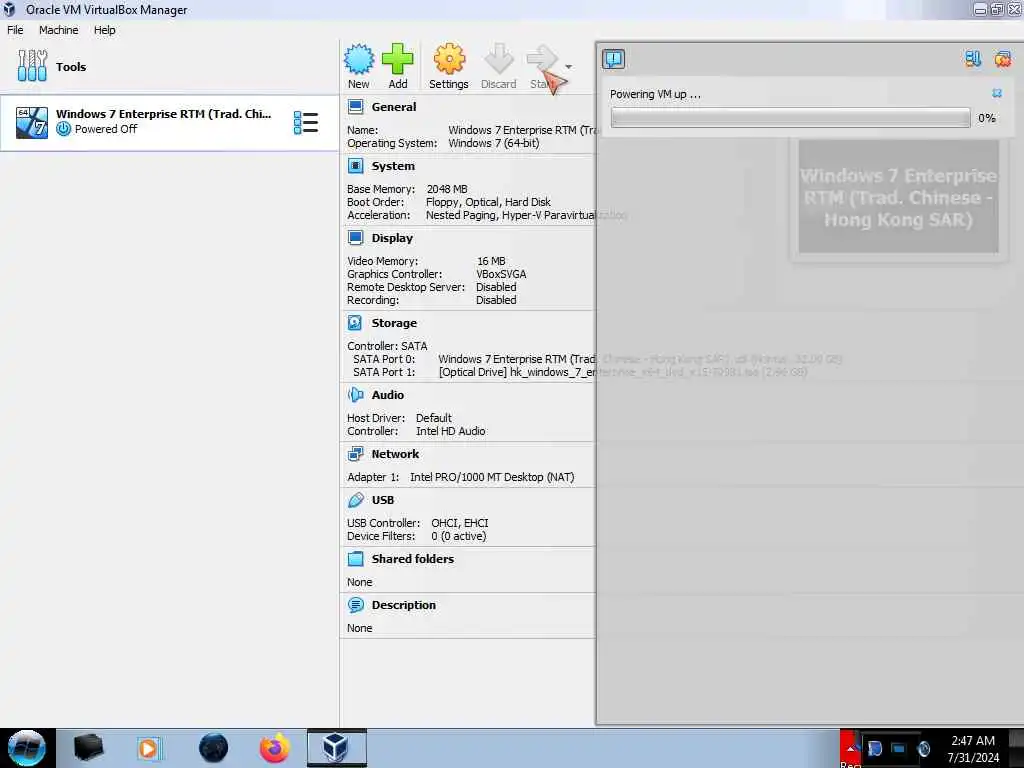Viewport: 1024px width, 768px height.
Task: Click the clock showing 2:47 AM
Action: click(973, 748)
